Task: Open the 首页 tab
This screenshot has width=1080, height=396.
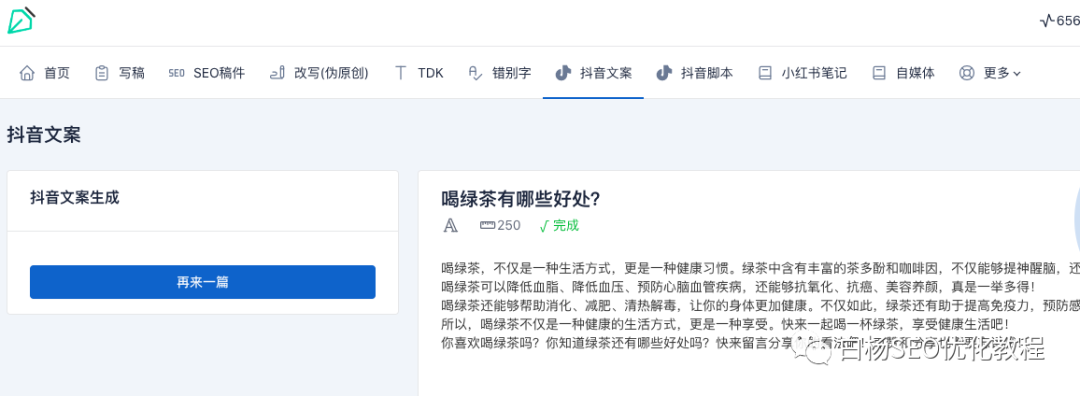Action: [x=45, y=73]
